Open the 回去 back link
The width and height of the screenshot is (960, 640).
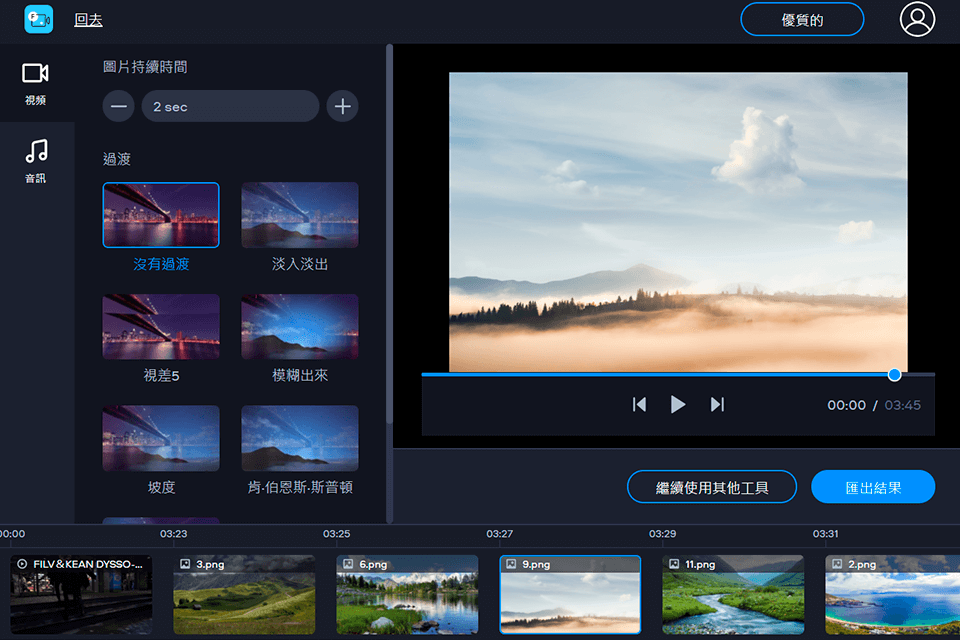pyautogui.click(x=86, y=19)
